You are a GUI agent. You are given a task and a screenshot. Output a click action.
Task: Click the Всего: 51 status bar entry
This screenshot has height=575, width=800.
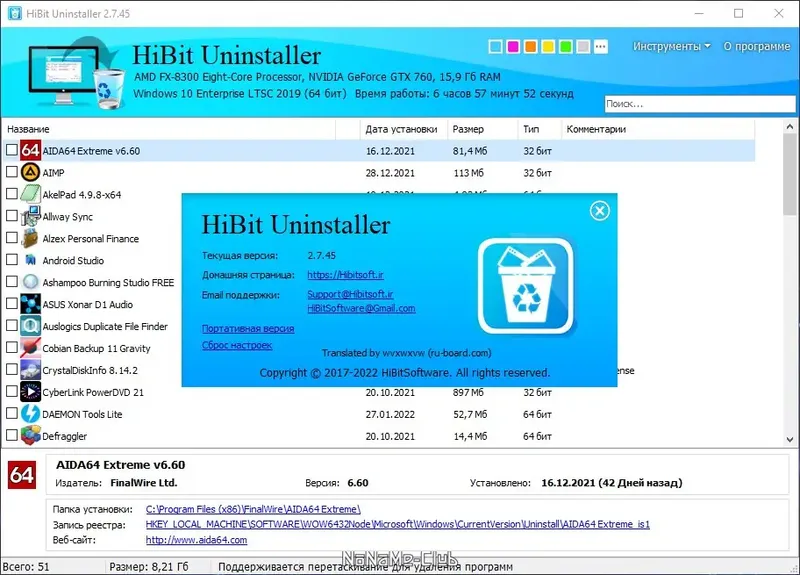(26, 567)
